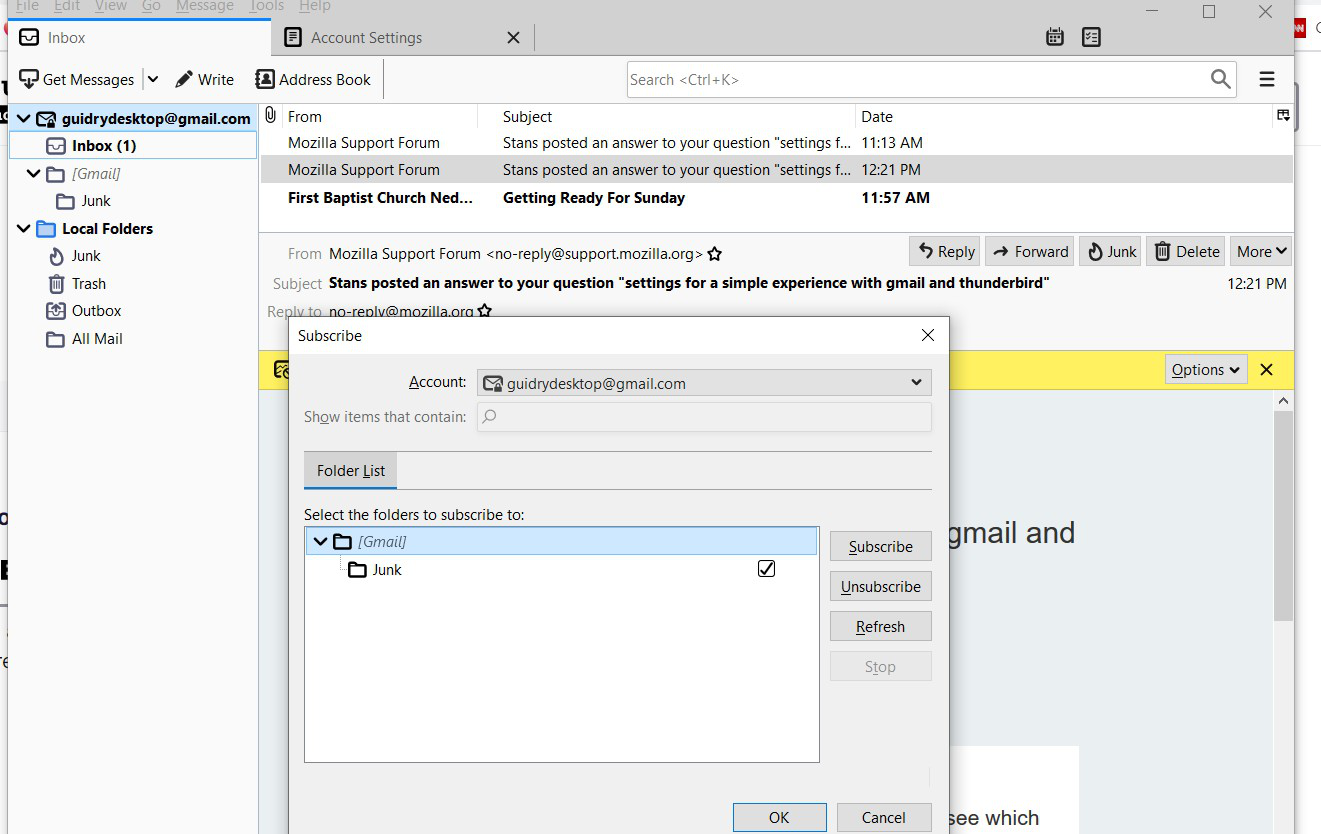Open the Help menu
Screen dimensions: 1321x834
pyautogui.click(x=314, y=6)
